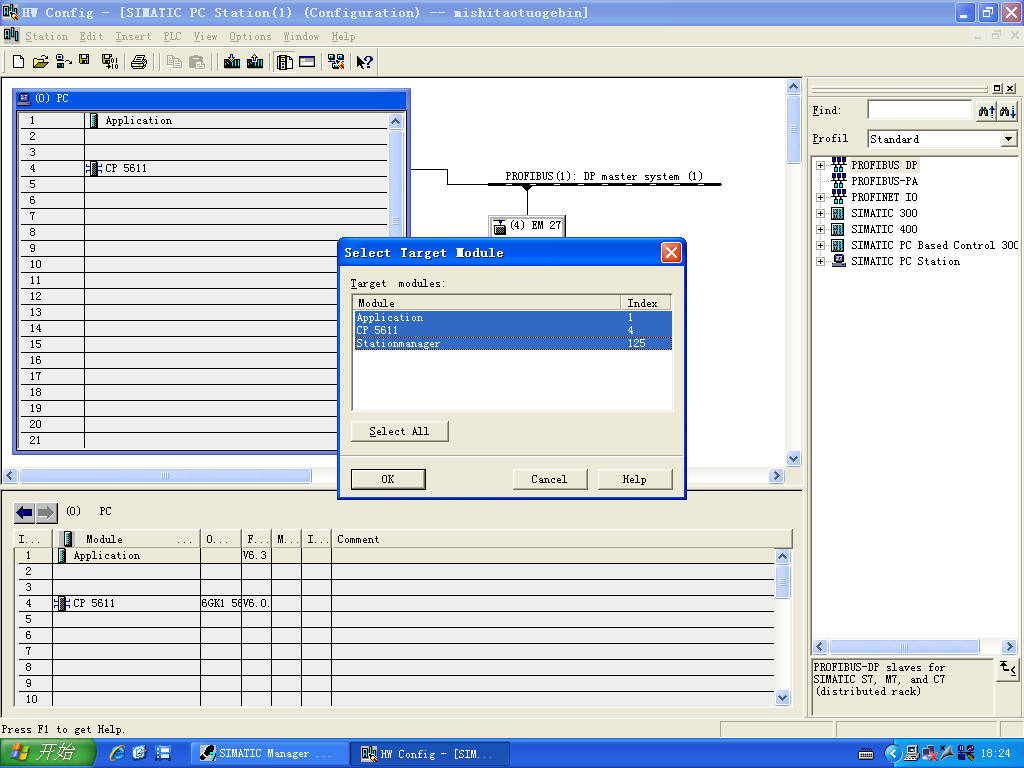Click the context Help pointer icon
Image resolution: width=1024 pixels, height=768 pixels.
pos(364,62)
